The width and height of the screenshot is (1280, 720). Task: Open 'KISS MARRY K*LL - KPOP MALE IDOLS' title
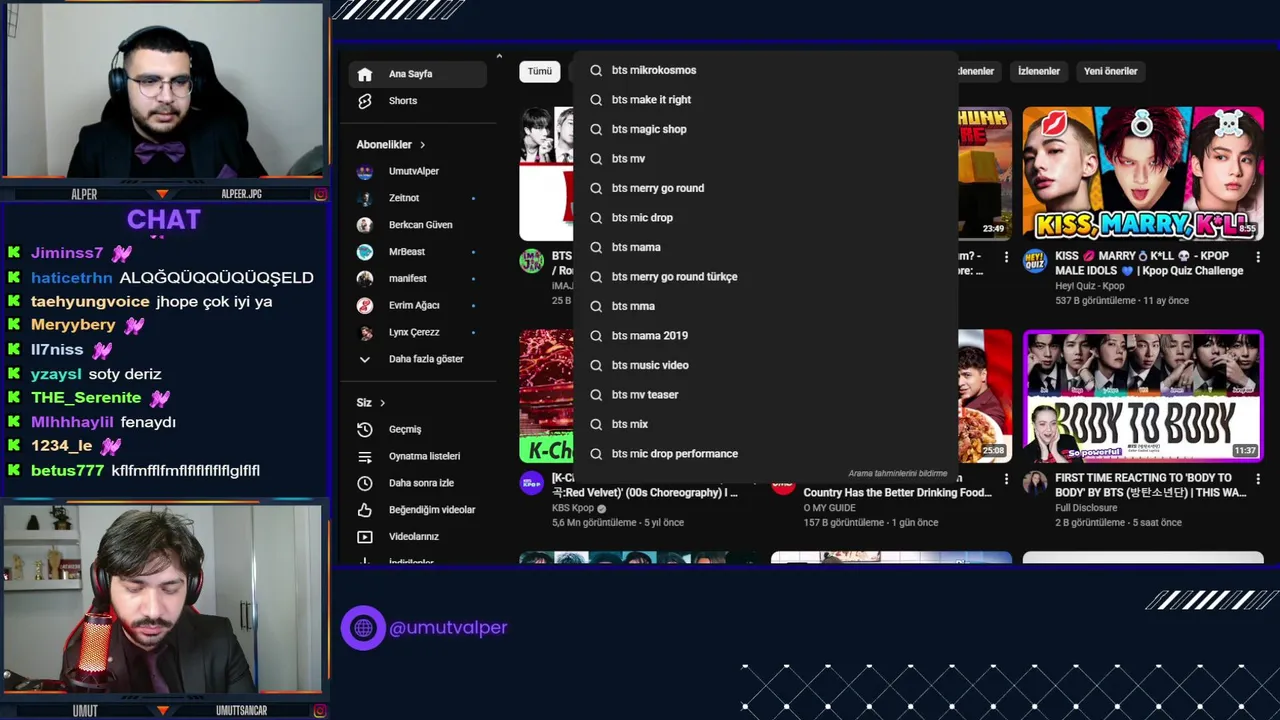(1149, 263)
